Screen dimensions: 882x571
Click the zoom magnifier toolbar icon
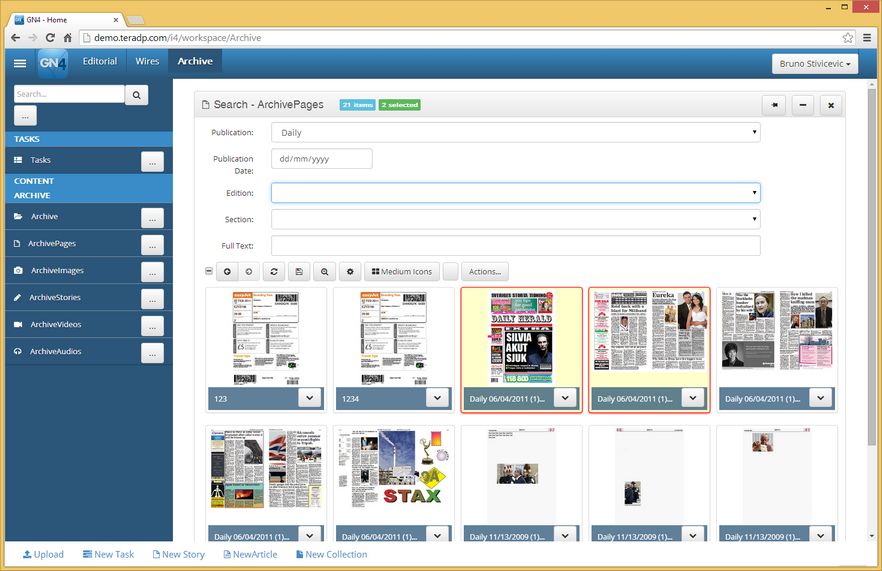325,272
